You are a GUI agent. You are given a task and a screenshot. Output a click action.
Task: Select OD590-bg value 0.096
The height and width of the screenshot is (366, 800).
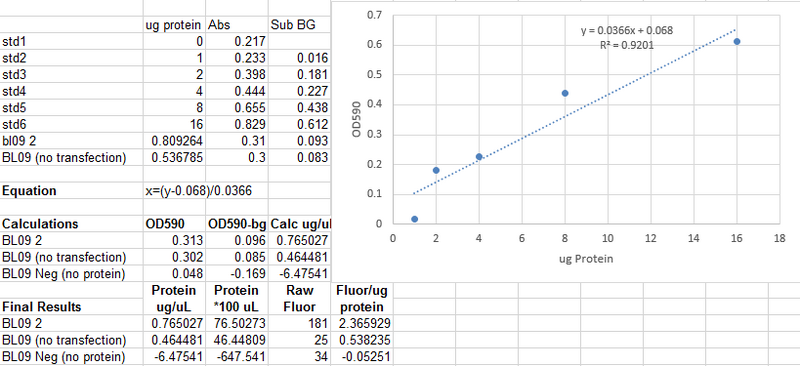(x=237, y=240)
